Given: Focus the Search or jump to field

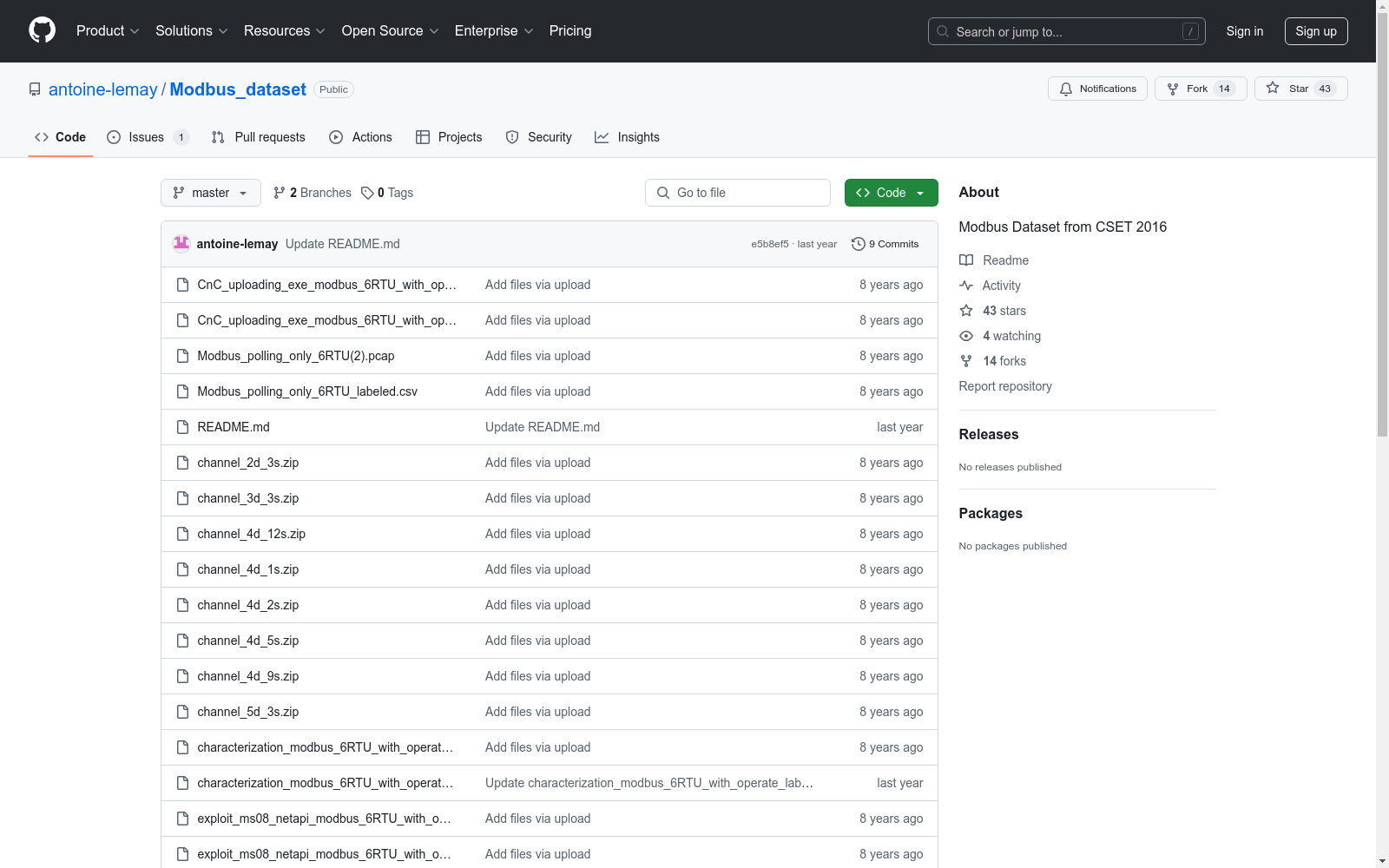Looking at the screenshot, I should click(x=1067, y=31).
